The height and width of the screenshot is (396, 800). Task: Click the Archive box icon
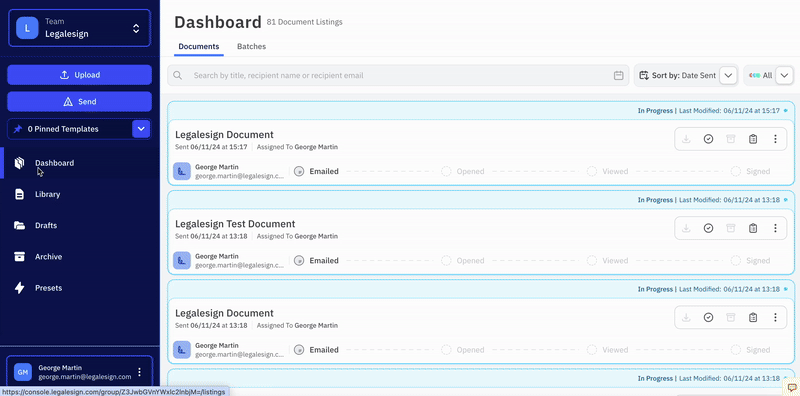pyautogui.click(x=19, y=257)
